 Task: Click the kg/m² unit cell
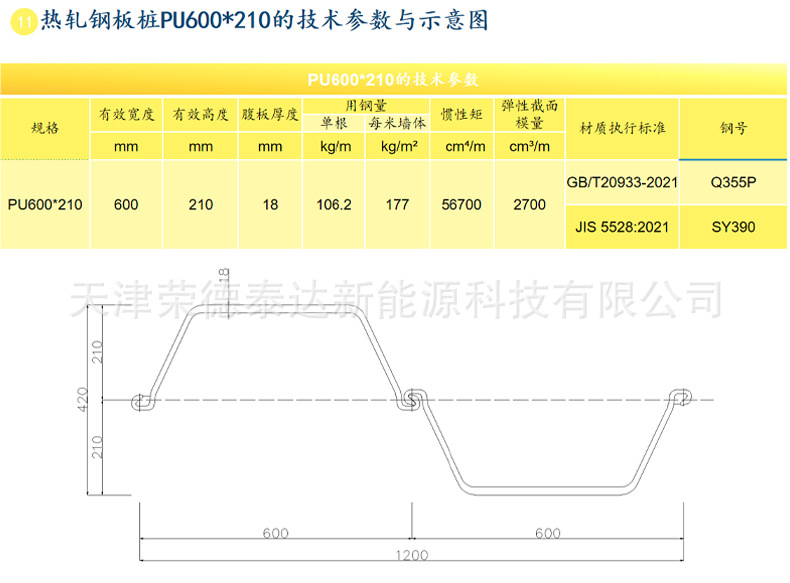399,147
